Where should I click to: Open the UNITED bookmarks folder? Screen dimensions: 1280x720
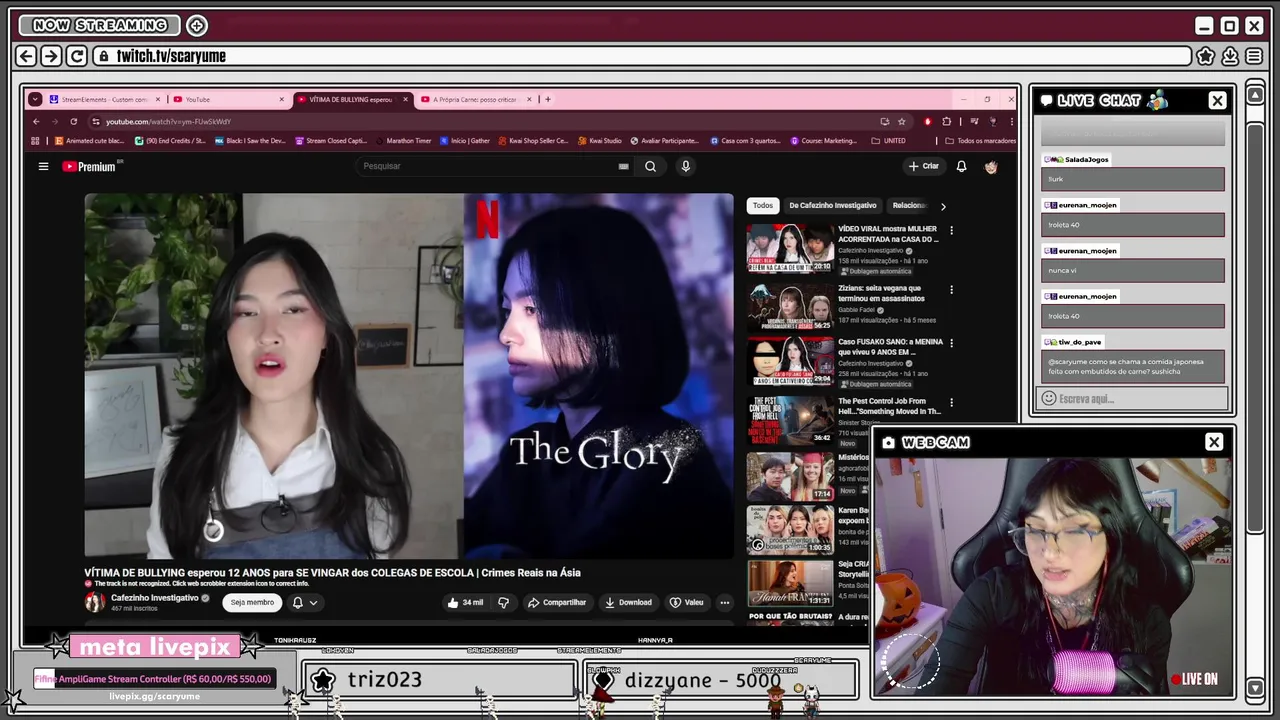tap(888, 141)
